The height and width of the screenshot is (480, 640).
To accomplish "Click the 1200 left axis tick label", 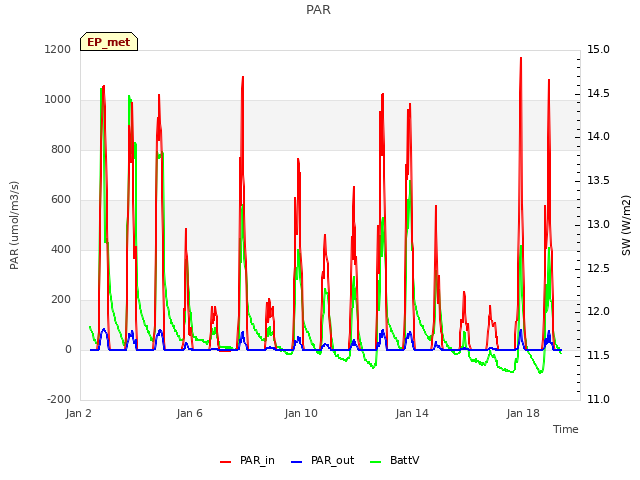I will point(58,49).
